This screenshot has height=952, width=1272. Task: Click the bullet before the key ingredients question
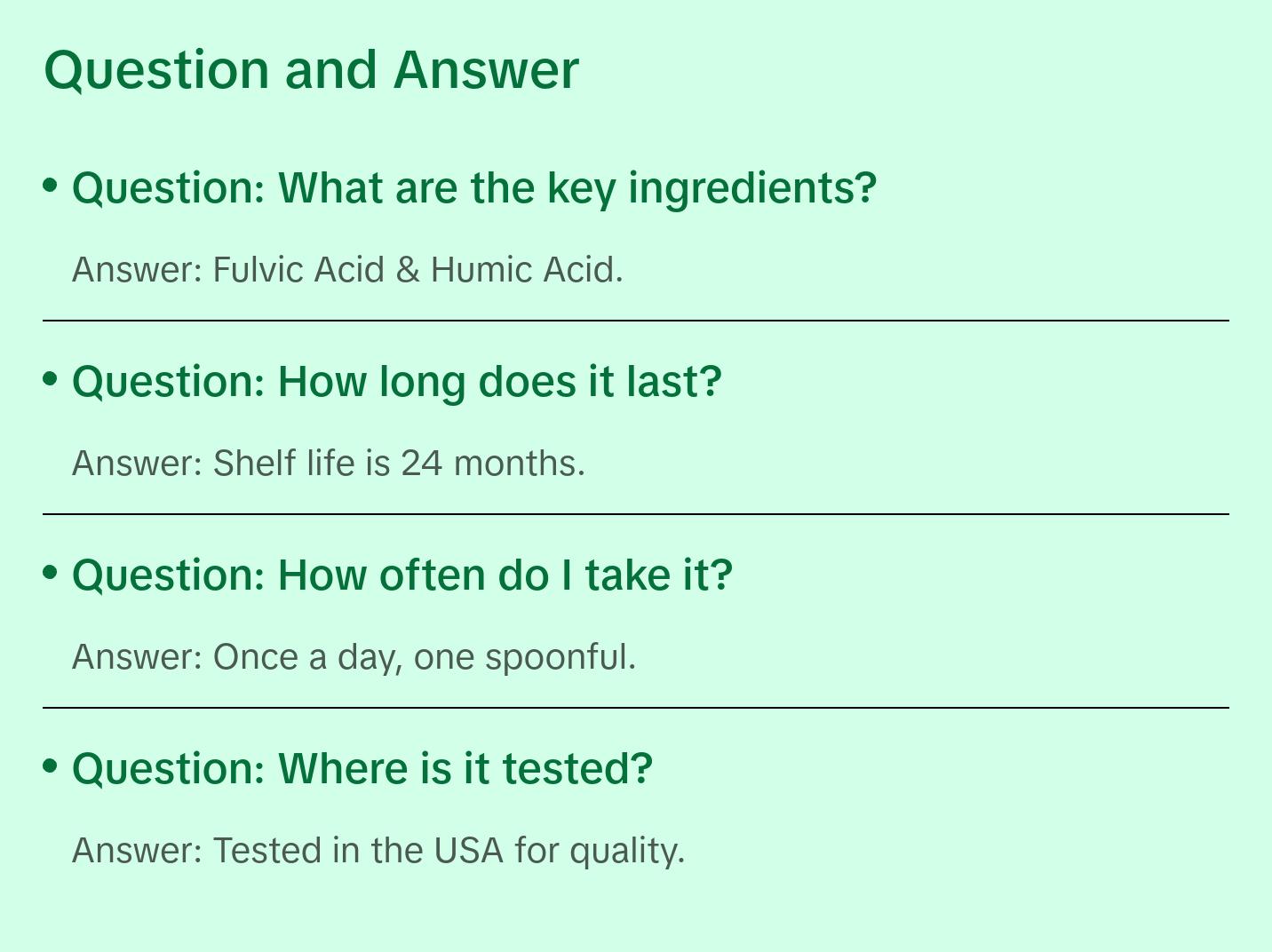51,185
